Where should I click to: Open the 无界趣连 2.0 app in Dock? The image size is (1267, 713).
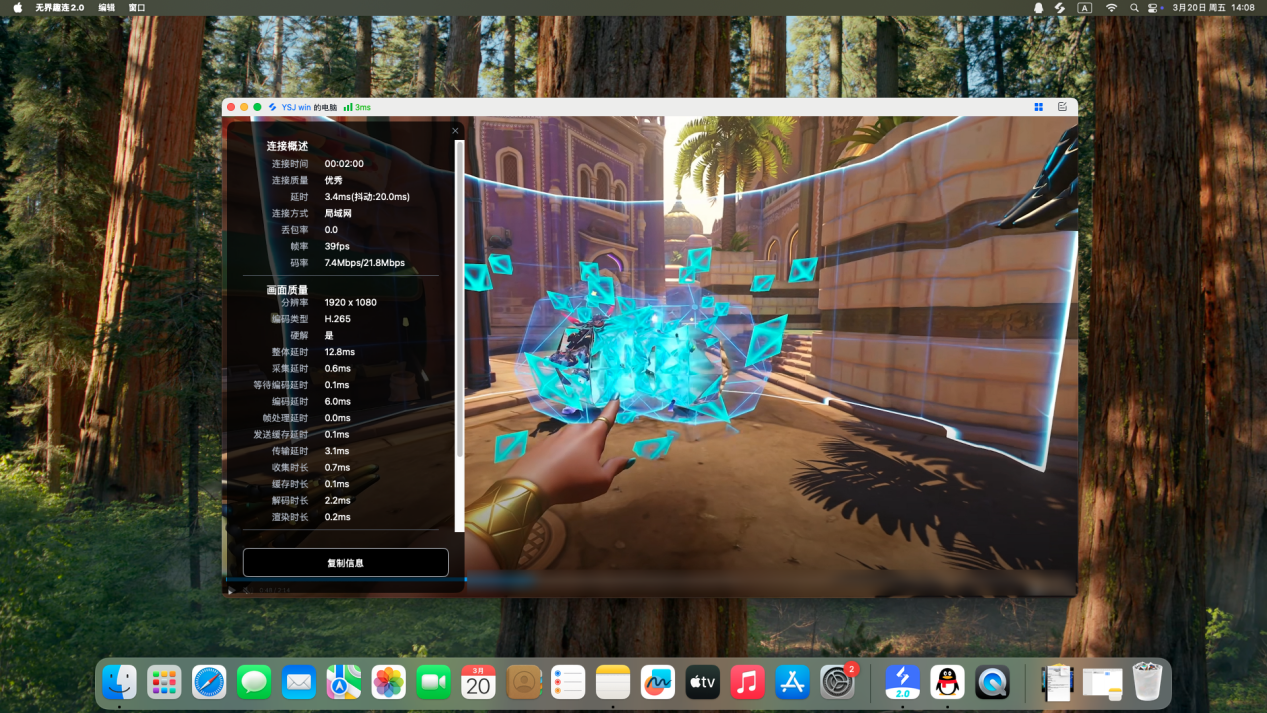coord(901,682)
